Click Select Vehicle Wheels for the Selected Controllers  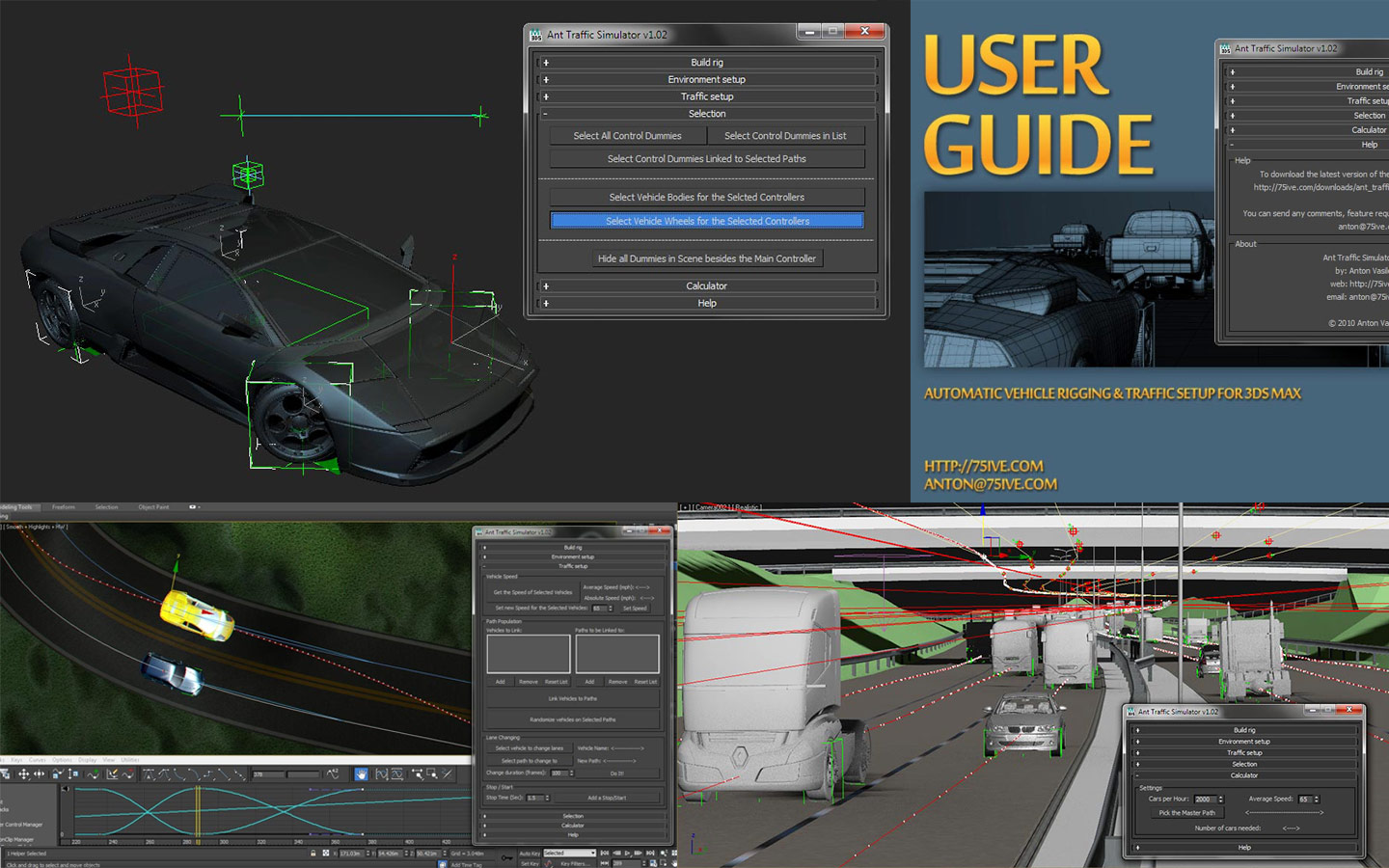(x=706, y=221)
